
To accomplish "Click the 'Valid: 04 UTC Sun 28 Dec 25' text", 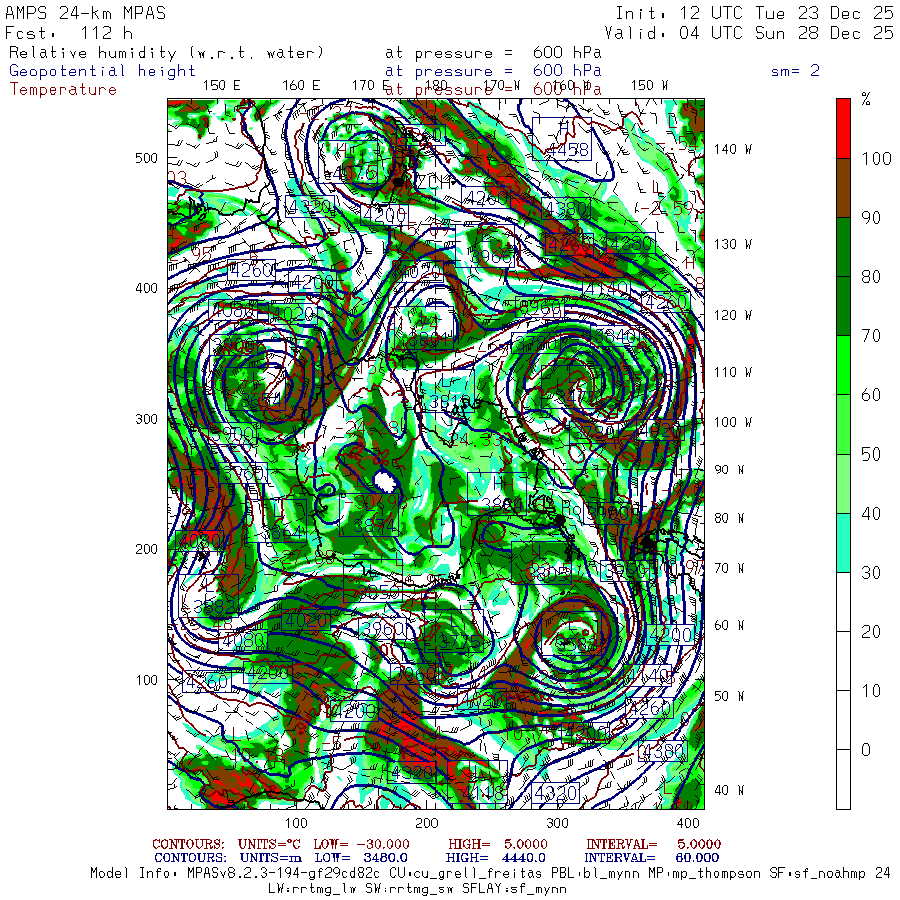I will point(748,33).
